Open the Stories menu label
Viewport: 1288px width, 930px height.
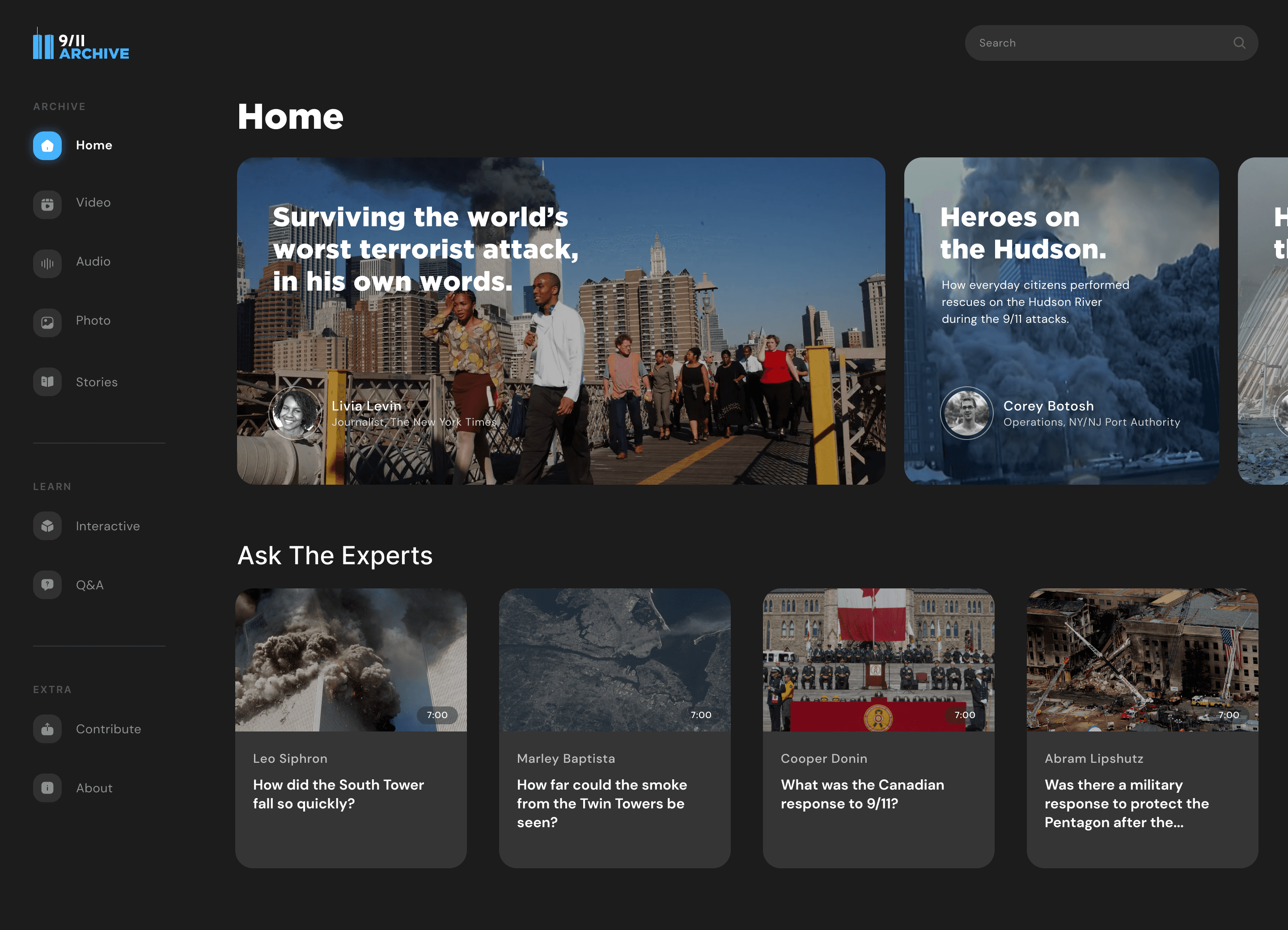pyautogui.click(x=97, y=382)
